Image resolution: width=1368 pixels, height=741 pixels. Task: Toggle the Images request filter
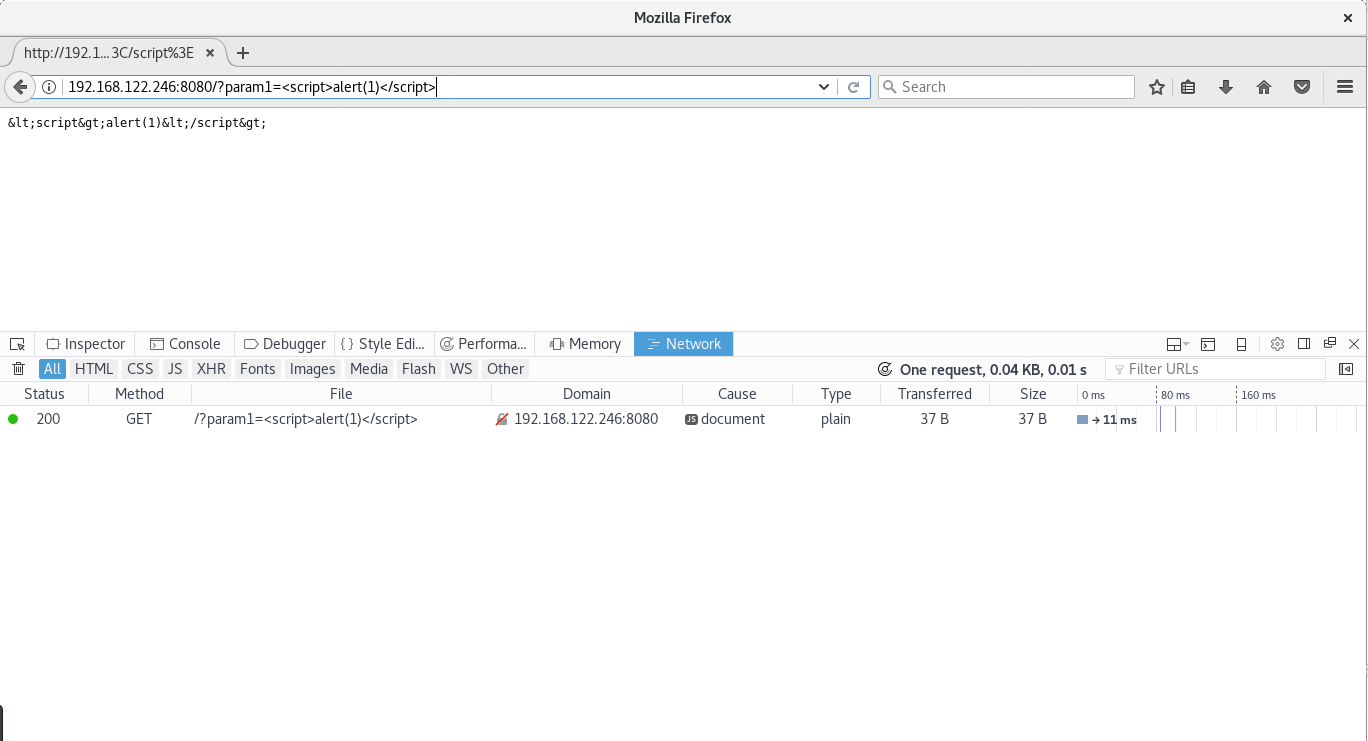pos(313,369)
